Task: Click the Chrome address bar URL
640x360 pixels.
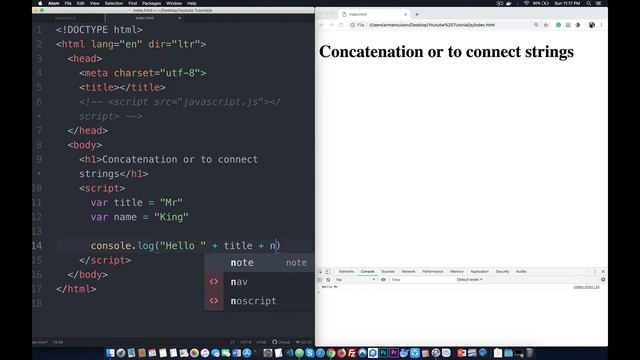Action: tap(431, 25)
